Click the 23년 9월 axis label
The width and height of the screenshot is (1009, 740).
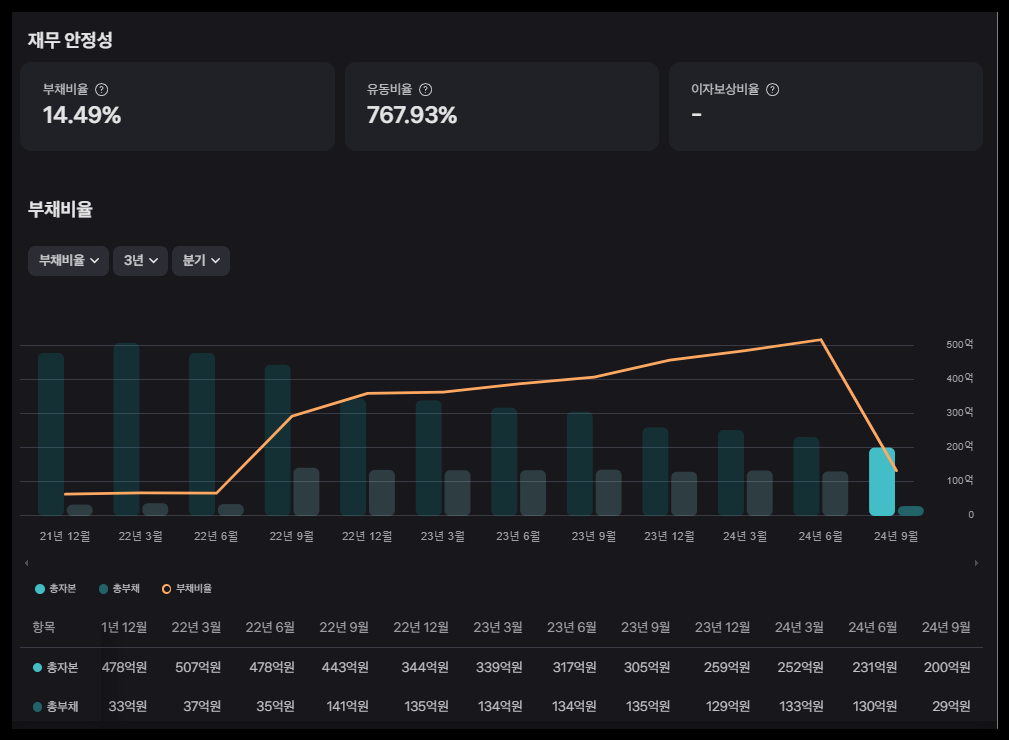tap(593, 536)
